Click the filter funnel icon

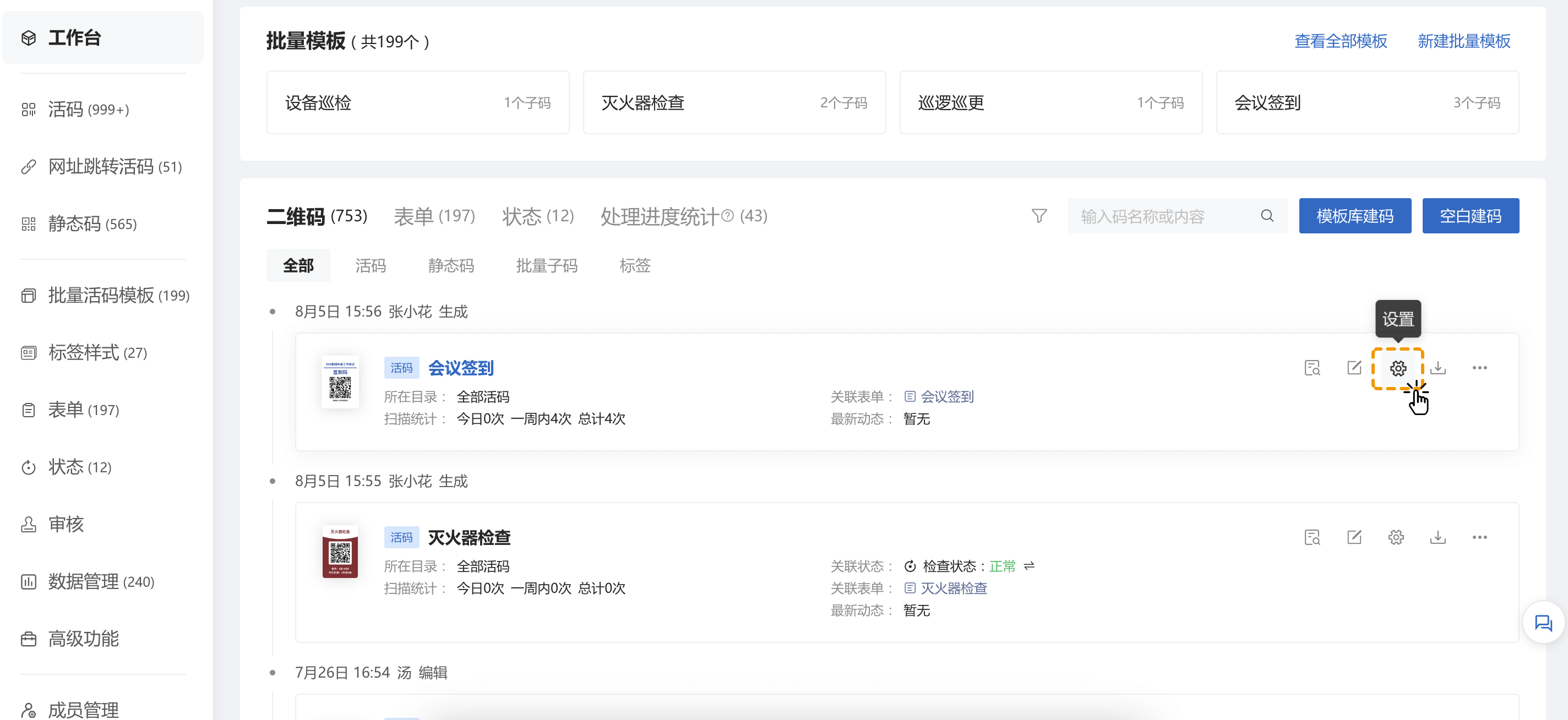(1039, 216)
